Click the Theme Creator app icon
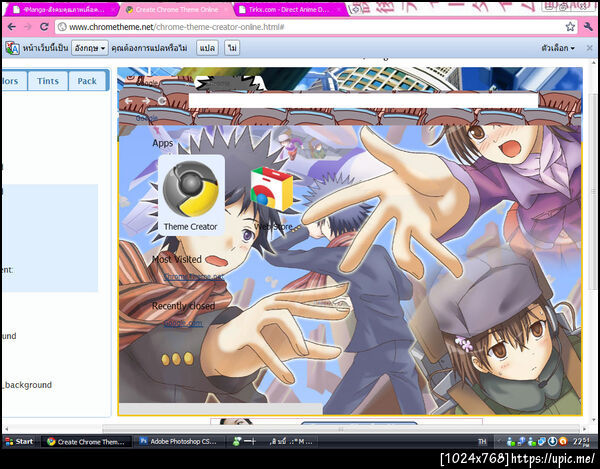 coord(191,194)
